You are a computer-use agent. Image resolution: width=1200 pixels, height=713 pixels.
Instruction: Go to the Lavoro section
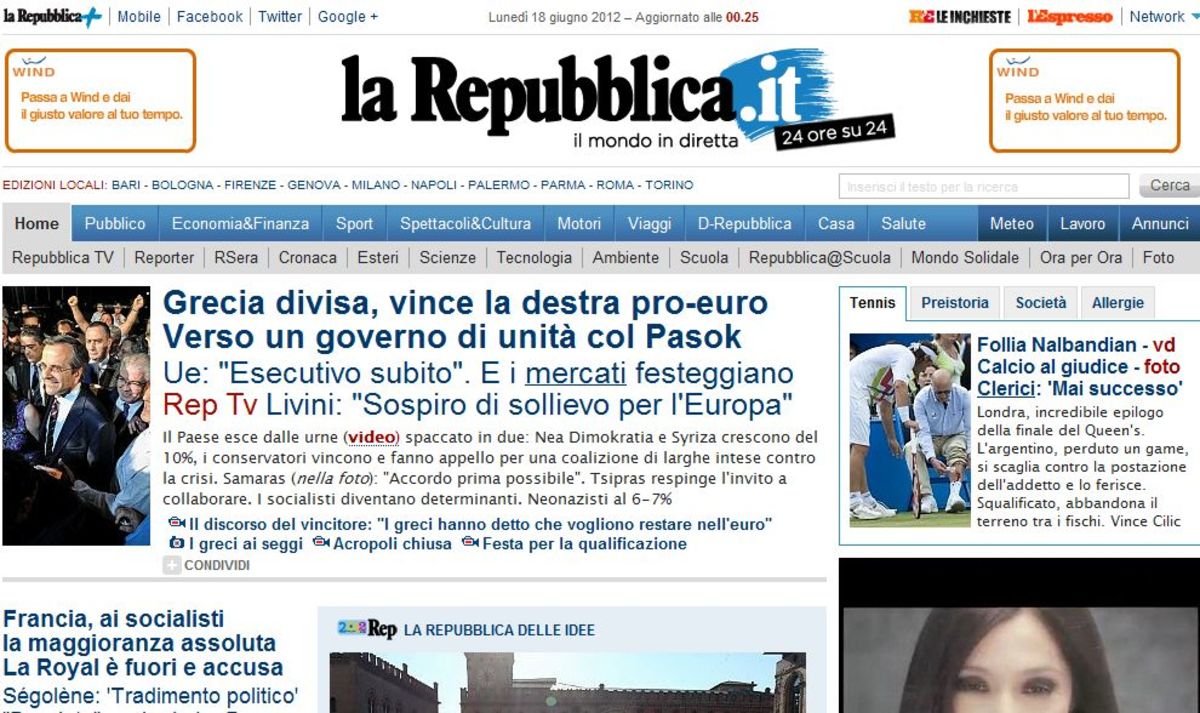click(1083, 224)
